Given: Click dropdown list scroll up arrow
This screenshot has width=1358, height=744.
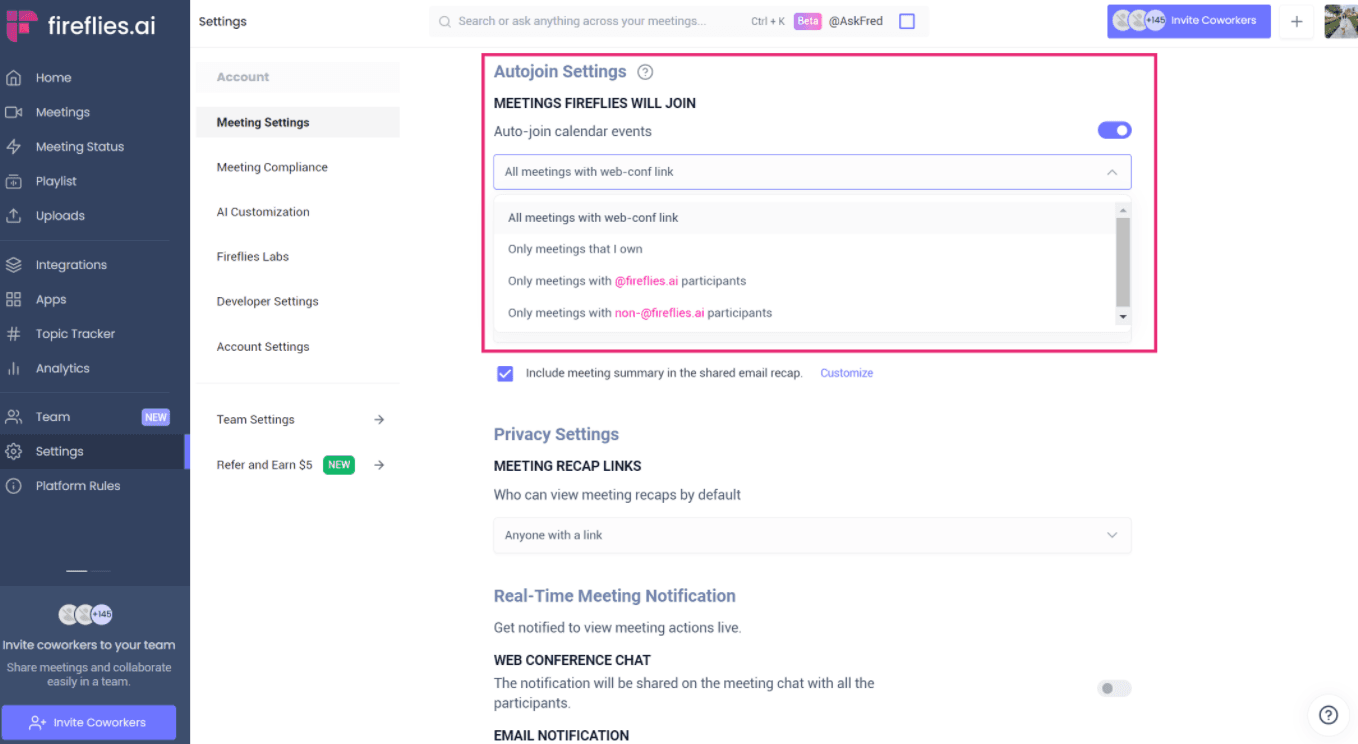Looking at the screenshot, I should pyautogui.click(x=1123, y=210).
